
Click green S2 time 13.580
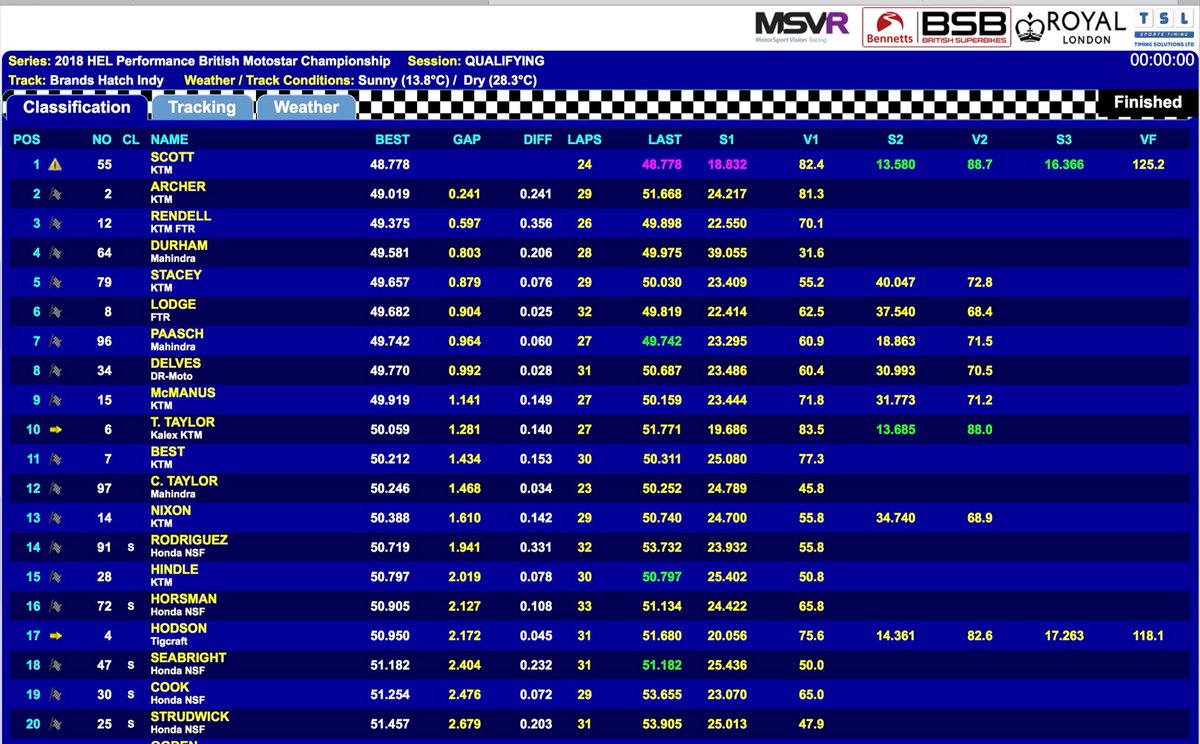pos(895,165)
